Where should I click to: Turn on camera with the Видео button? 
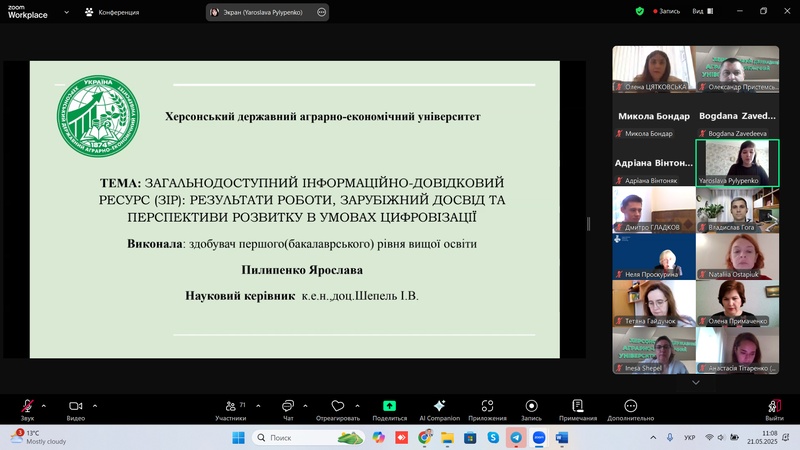[76, 410]
